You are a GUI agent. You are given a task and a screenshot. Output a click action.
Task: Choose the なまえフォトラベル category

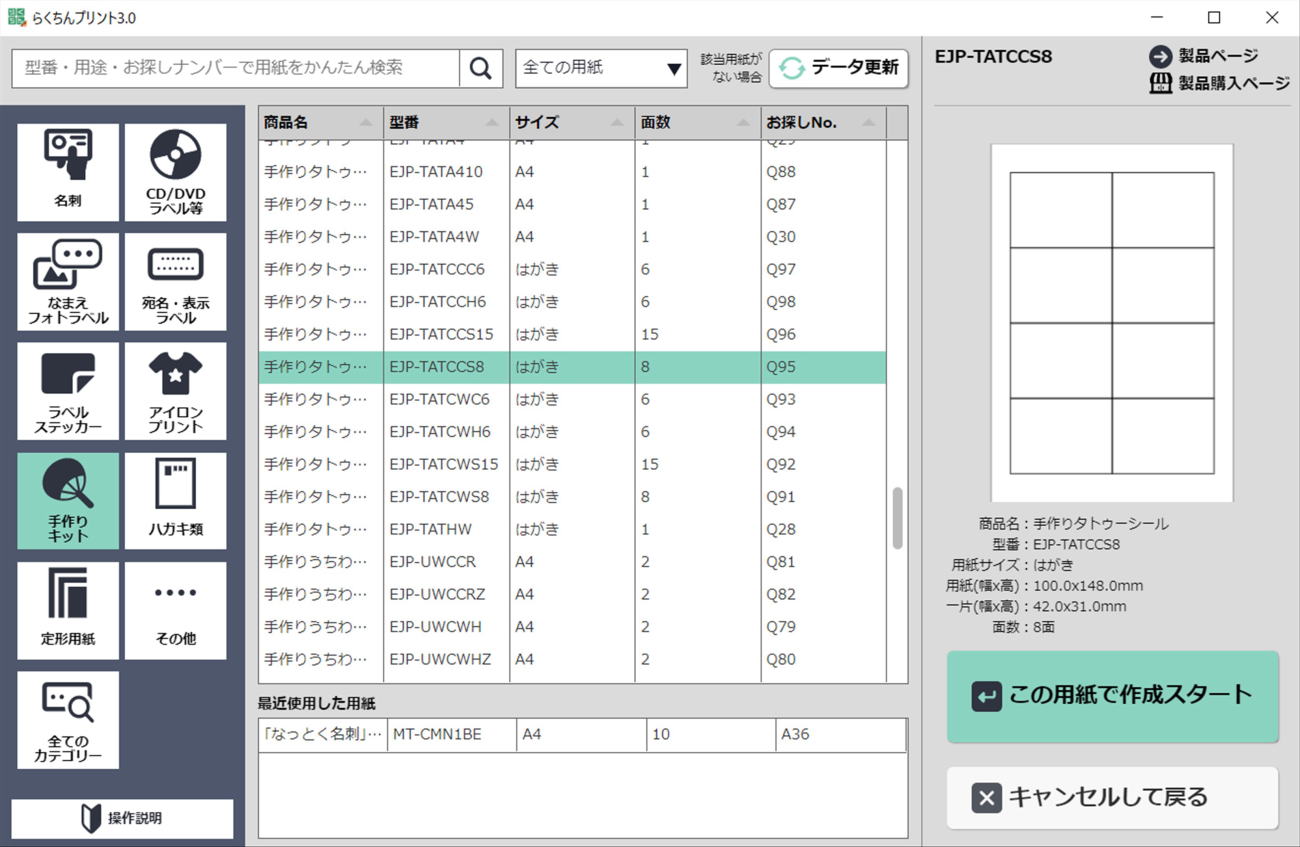[68, 282]
